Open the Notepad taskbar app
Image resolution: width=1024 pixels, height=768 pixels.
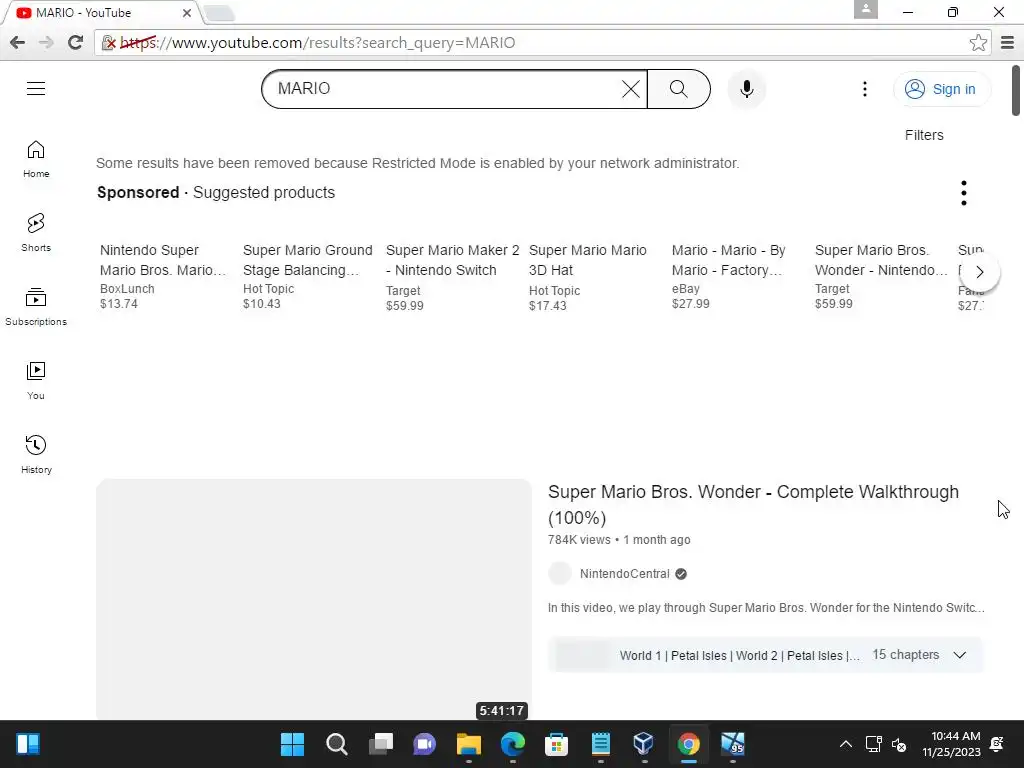coord(600,744)
